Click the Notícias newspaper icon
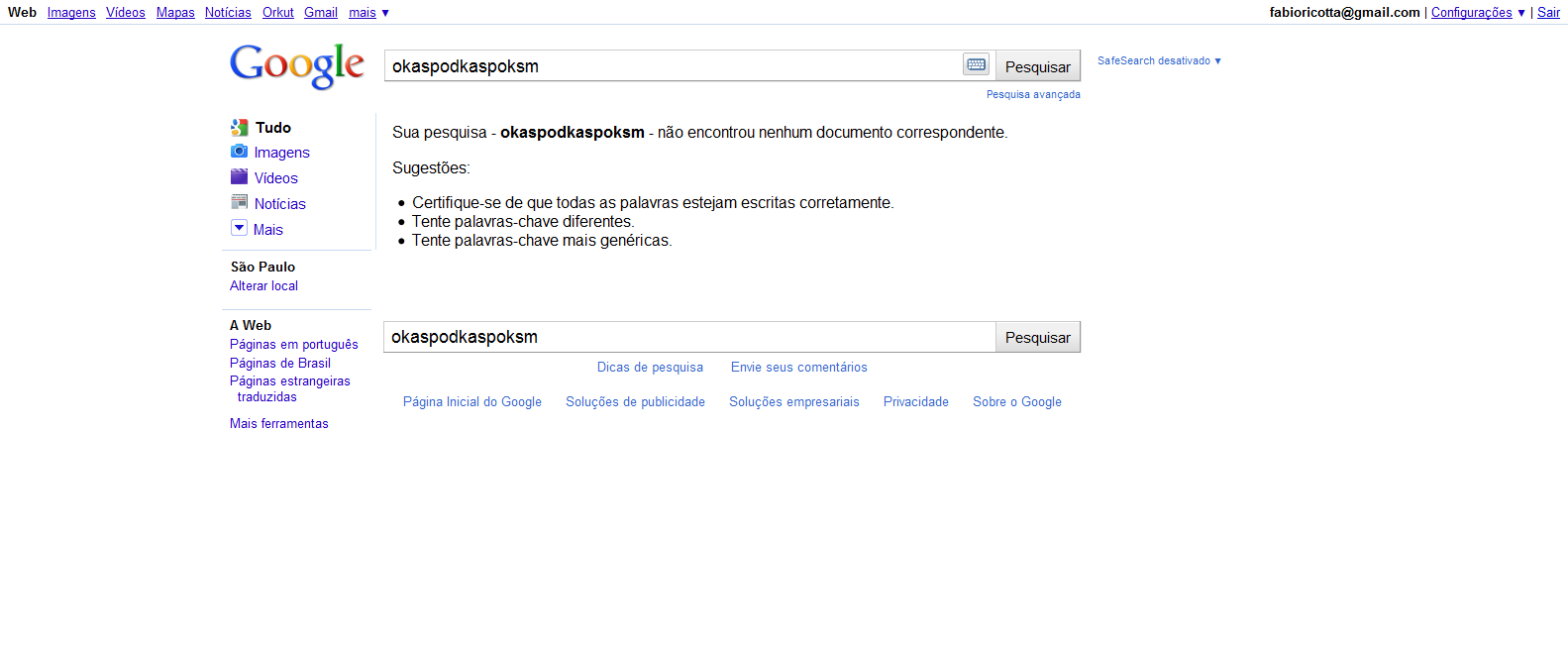The width and height of the screenshot is (1568, 649). [239, 202]
